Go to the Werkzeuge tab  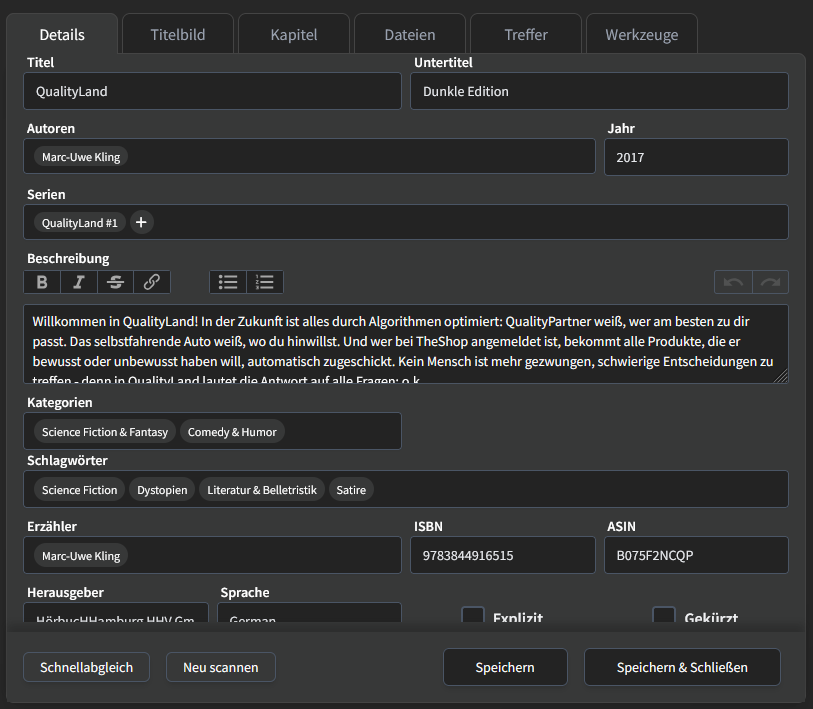coord(641,33)
